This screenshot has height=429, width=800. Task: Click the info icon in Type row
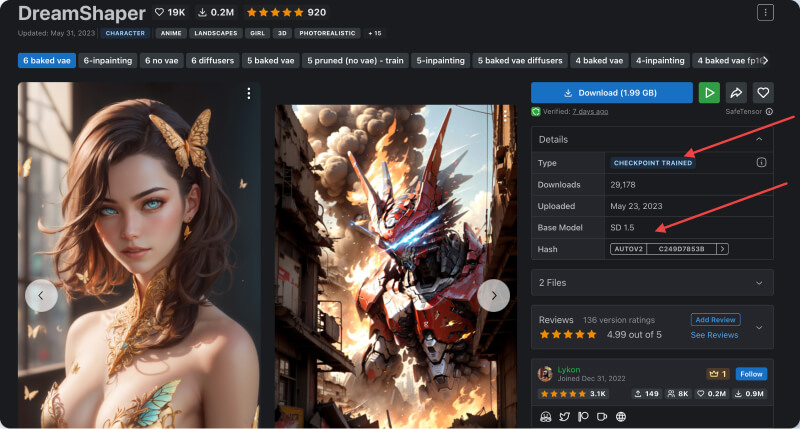(761, 162)
